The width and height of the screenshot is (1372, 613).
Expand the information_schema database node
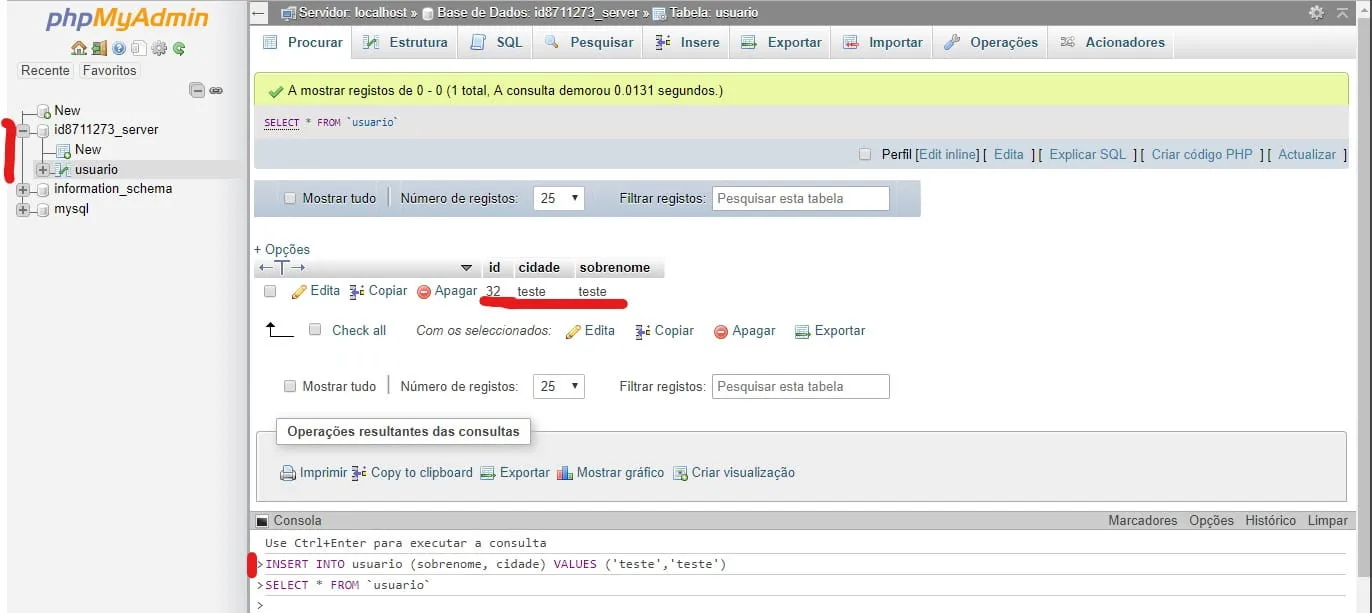pyautogui.click(x=23, y=189)
